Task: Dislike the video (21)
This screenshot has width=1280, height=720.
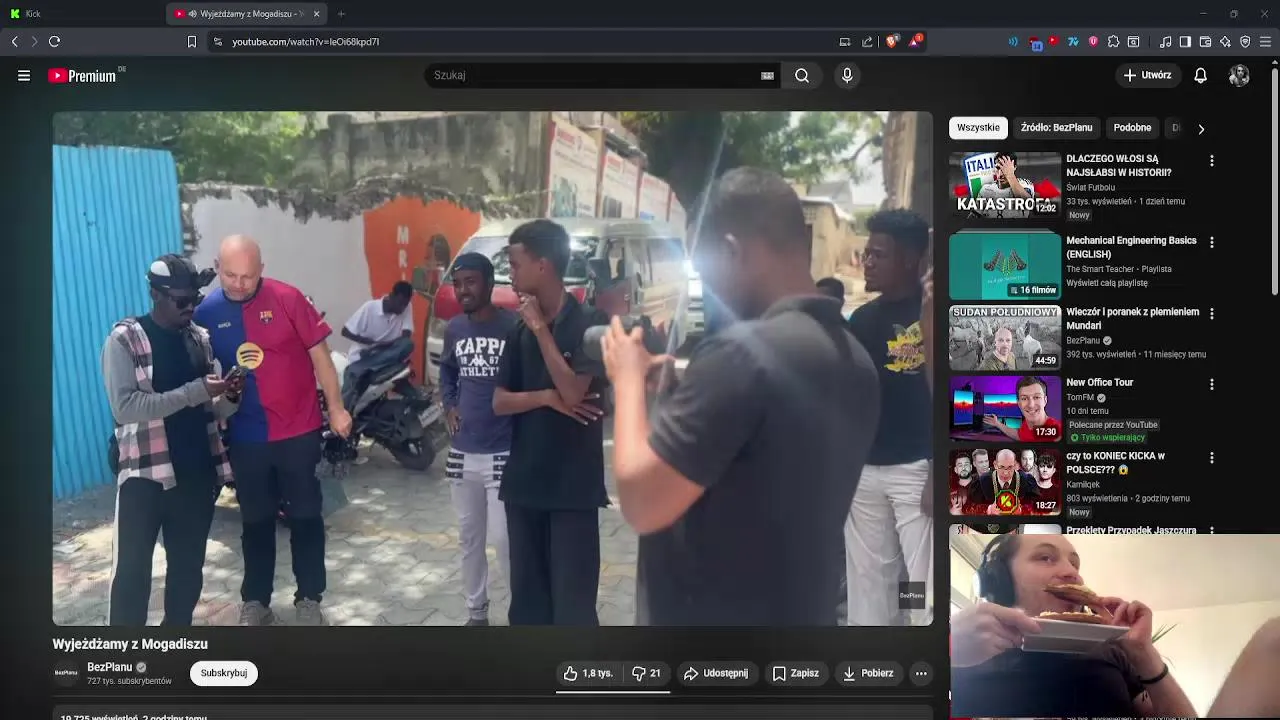Action: pyautogui.click(x=647, y=673)
